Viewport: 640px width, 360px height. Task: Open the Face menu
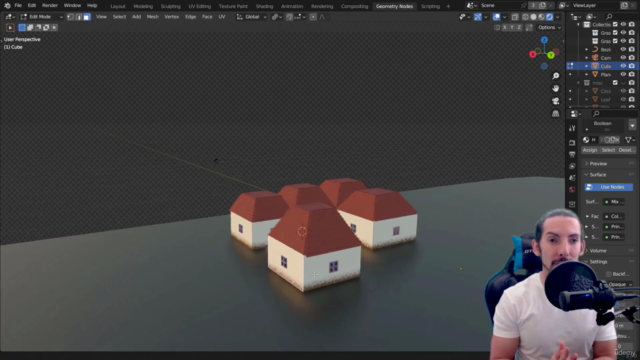pyautogui.click(x=207, y=17)
